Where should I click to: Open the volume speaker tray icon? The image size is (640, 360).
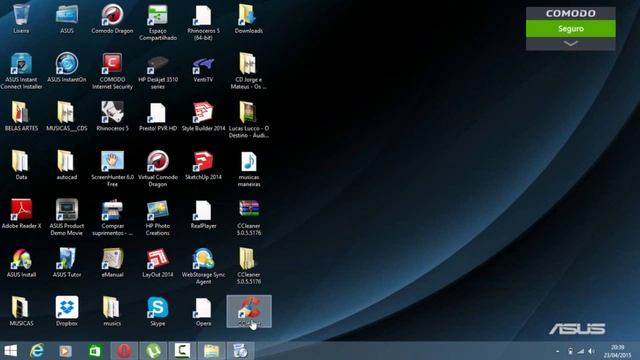591,351
